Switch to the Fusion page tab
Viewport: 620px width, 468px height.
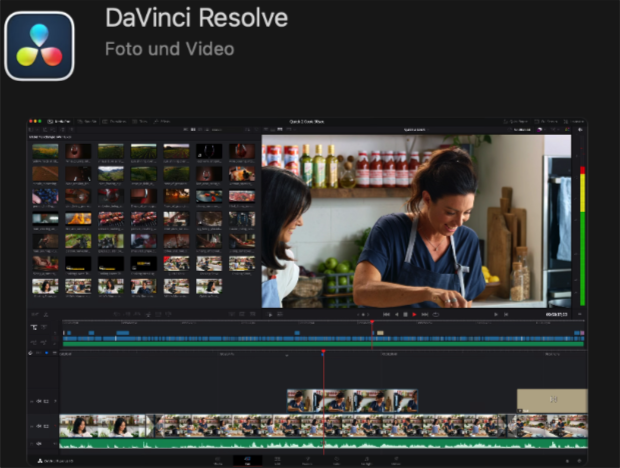(307, 460)
